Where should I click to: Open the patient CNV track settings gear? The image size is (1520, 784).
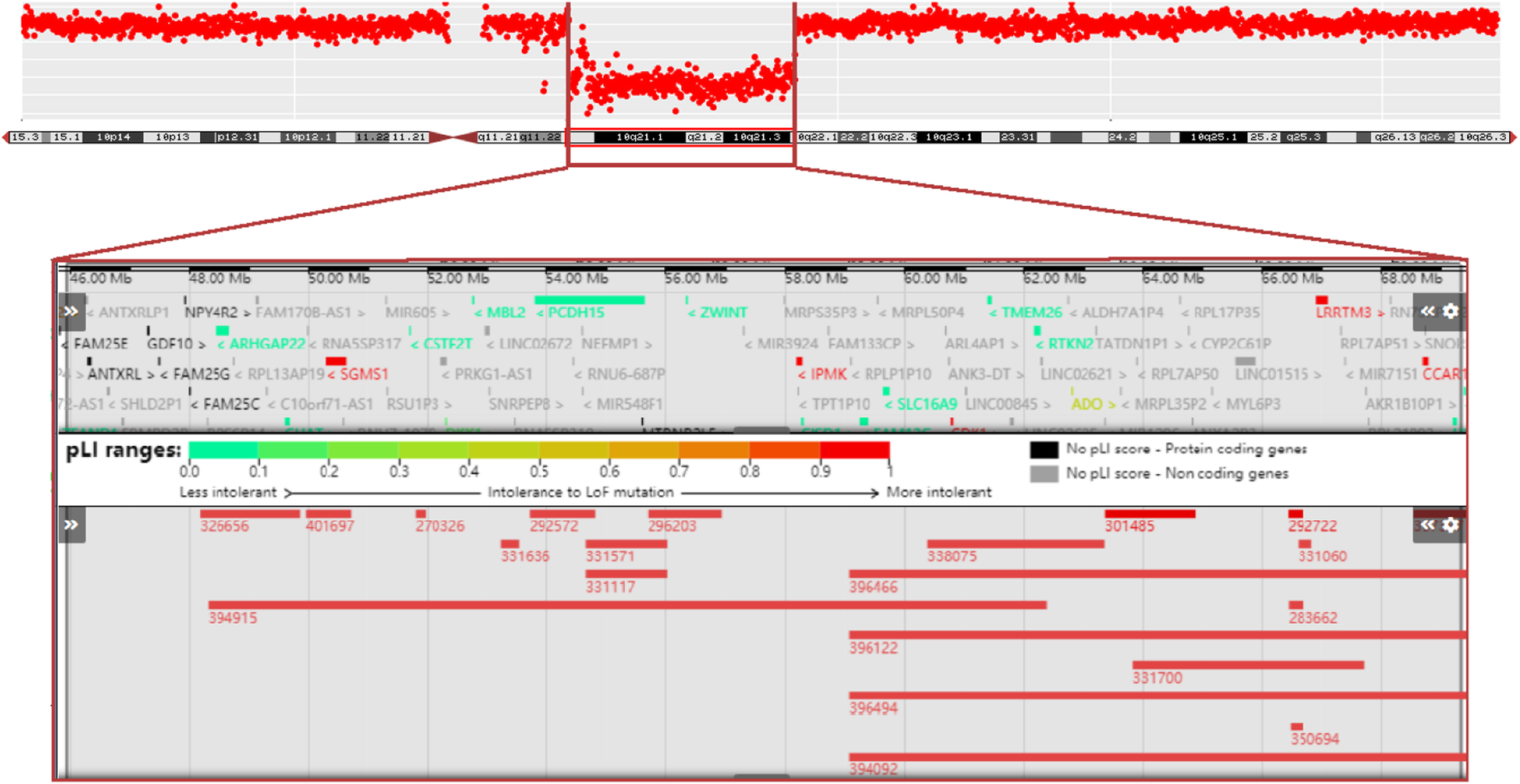click(1450, 525)
